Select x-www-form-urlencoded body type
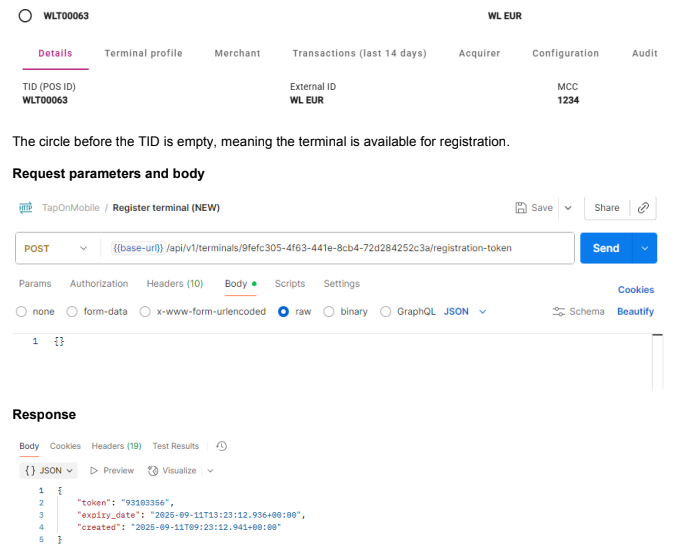Screen dimensions: 697x557 click(147, 312)
